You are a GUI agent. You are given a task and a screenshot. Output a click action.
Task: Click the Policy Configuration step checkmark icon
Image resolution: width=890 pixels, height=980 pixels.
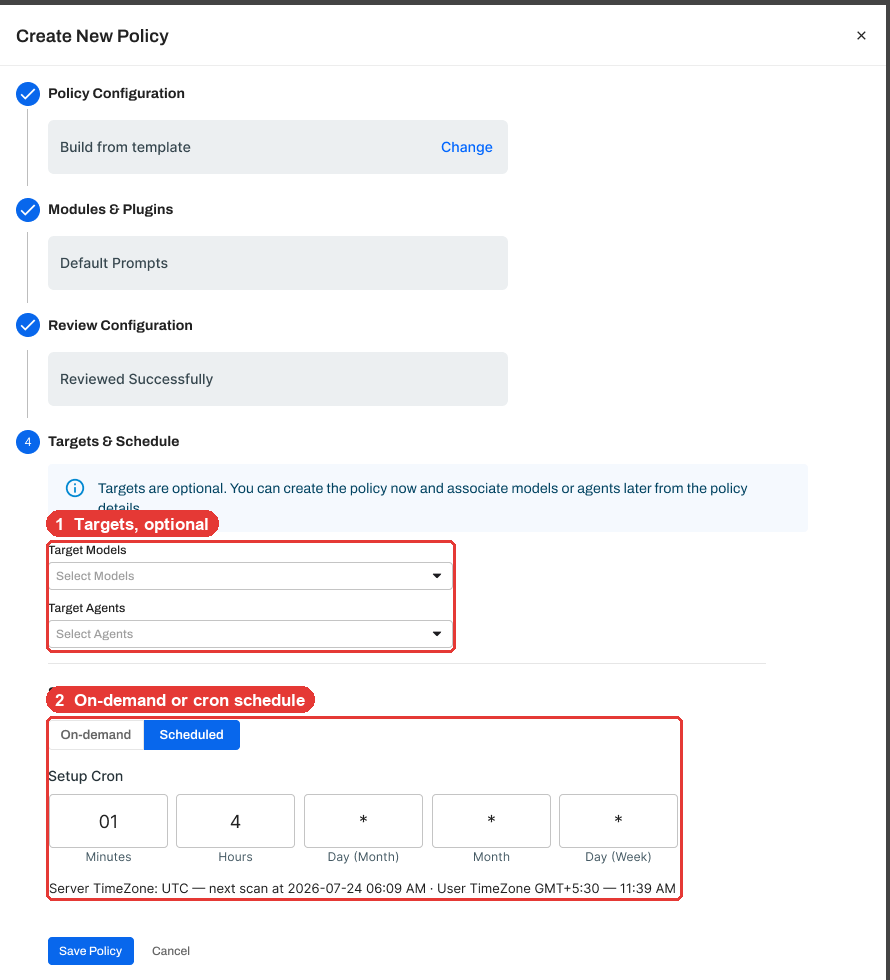coord(28,94)
